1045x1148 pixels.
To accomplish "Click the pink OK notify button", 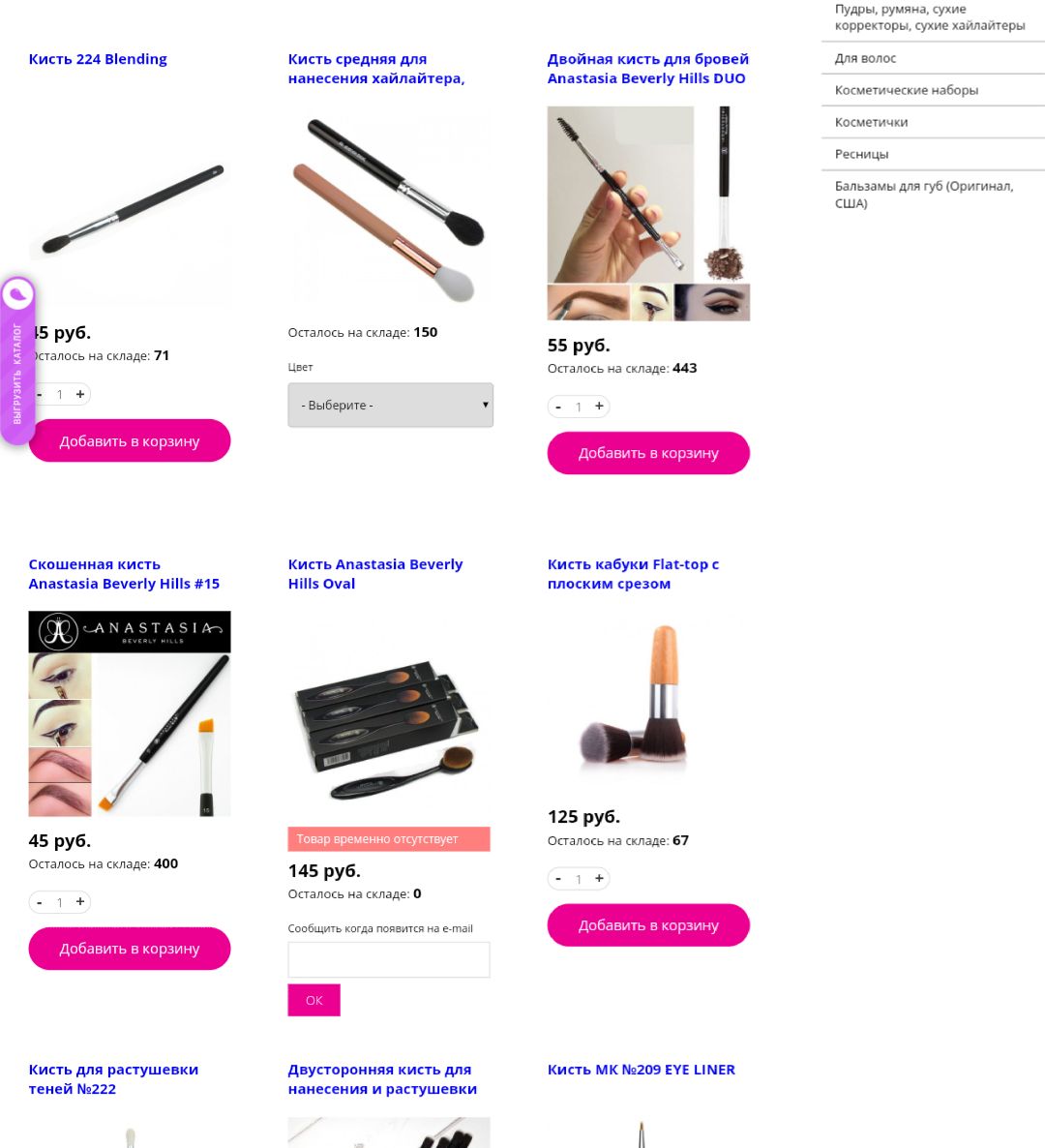I will point(313,1000).
